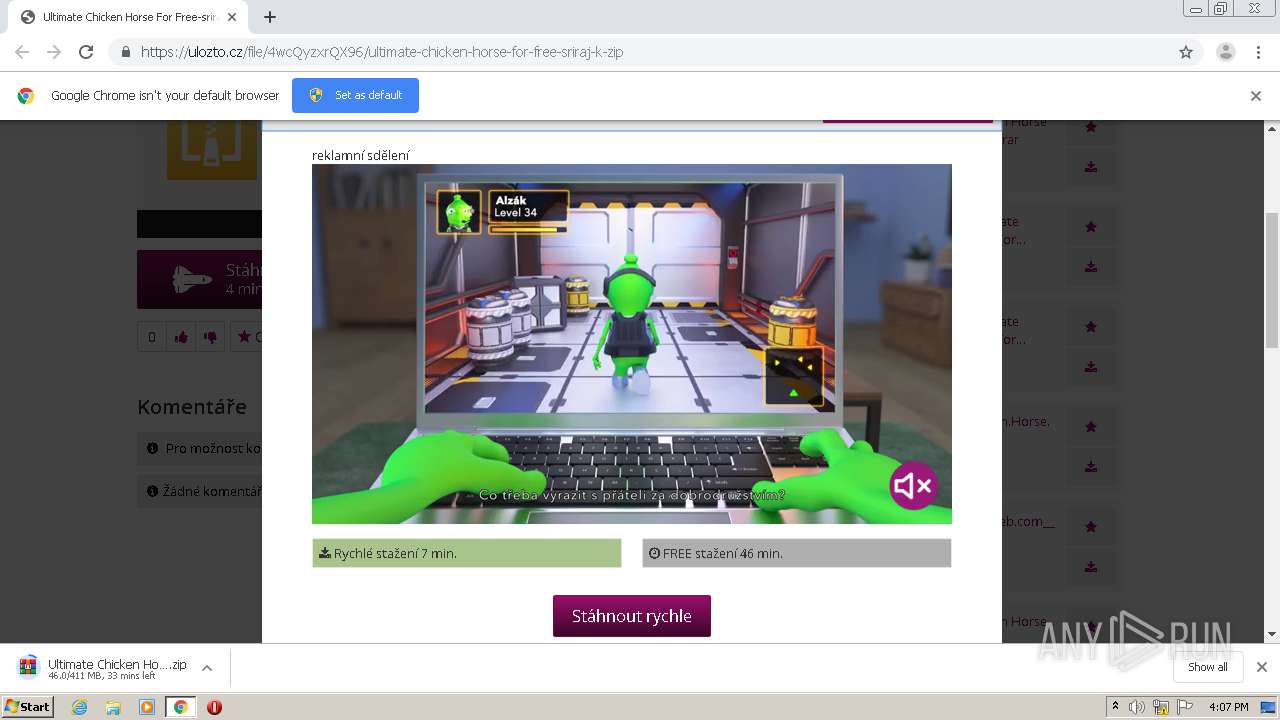Viewport: 1280px width, 720px height.
Task: Adjust volume via the tray speaker icon
Action: click(1137, 707)
